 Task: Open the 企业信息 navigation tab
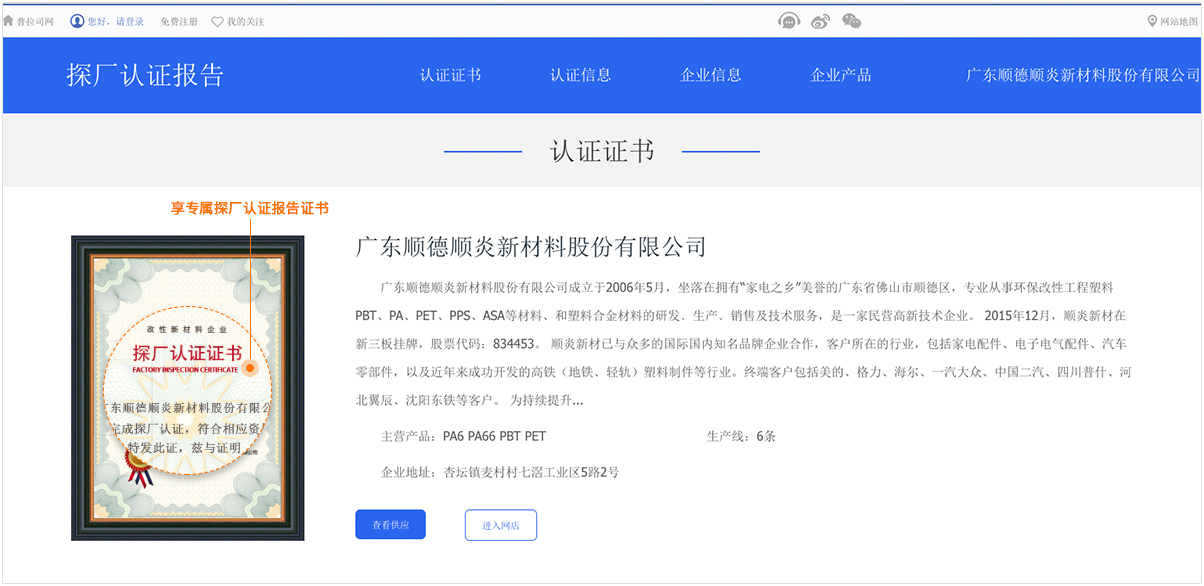[710, 75]
